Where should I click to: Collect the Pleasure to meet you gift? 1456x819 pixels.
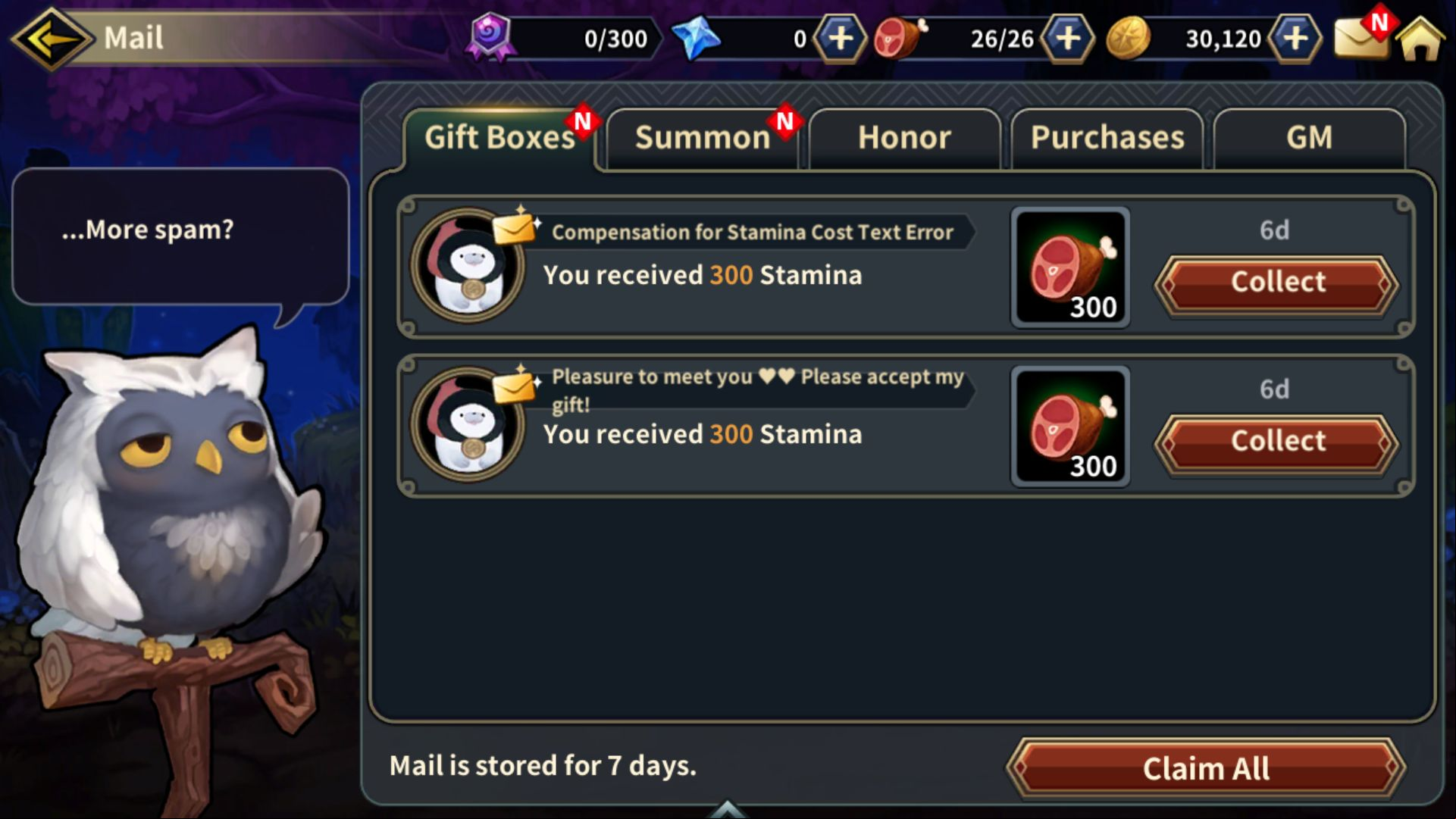(1277, 442)
